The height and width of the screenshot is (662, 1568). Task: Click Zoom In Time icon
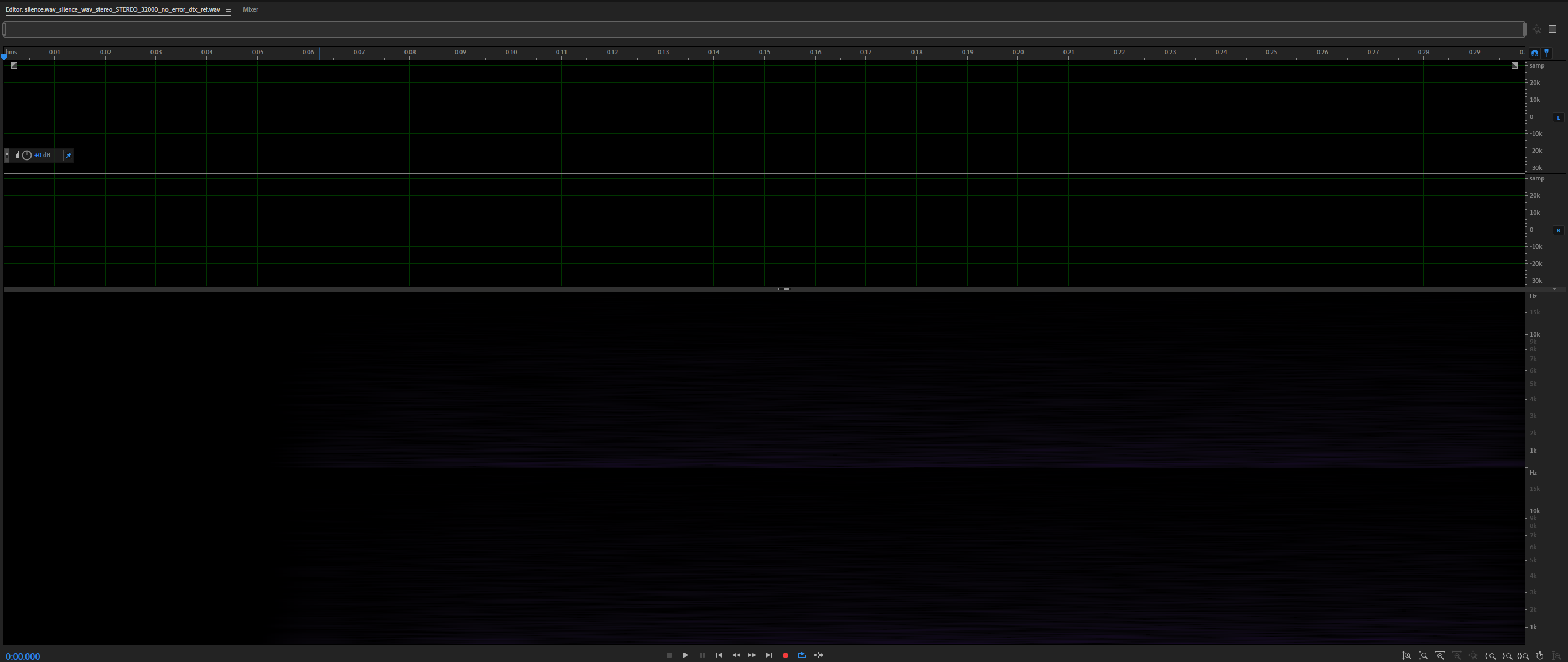(1440, 656)
